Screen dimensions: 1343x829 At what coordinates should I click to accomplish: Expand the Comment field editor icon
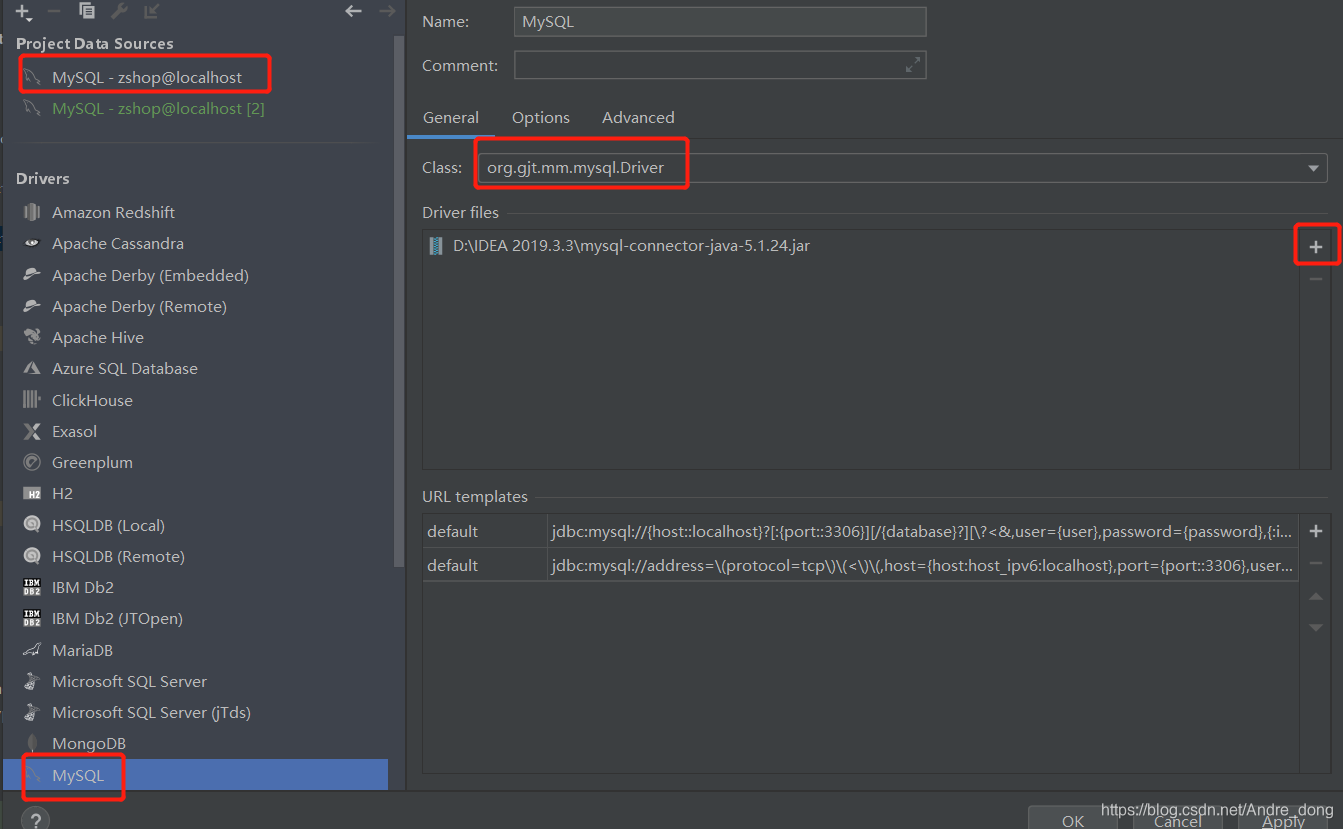(x=913, y=65)
